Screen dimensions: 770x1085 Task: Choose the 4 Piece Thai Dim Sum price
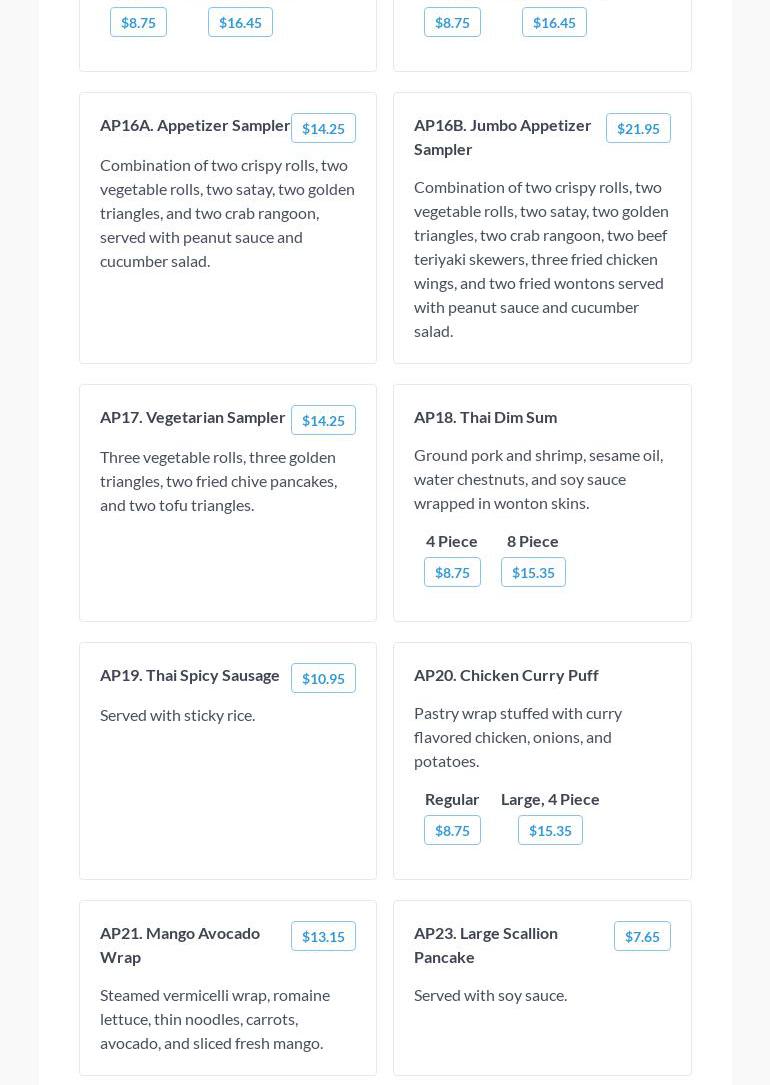[x=452, y=572]
